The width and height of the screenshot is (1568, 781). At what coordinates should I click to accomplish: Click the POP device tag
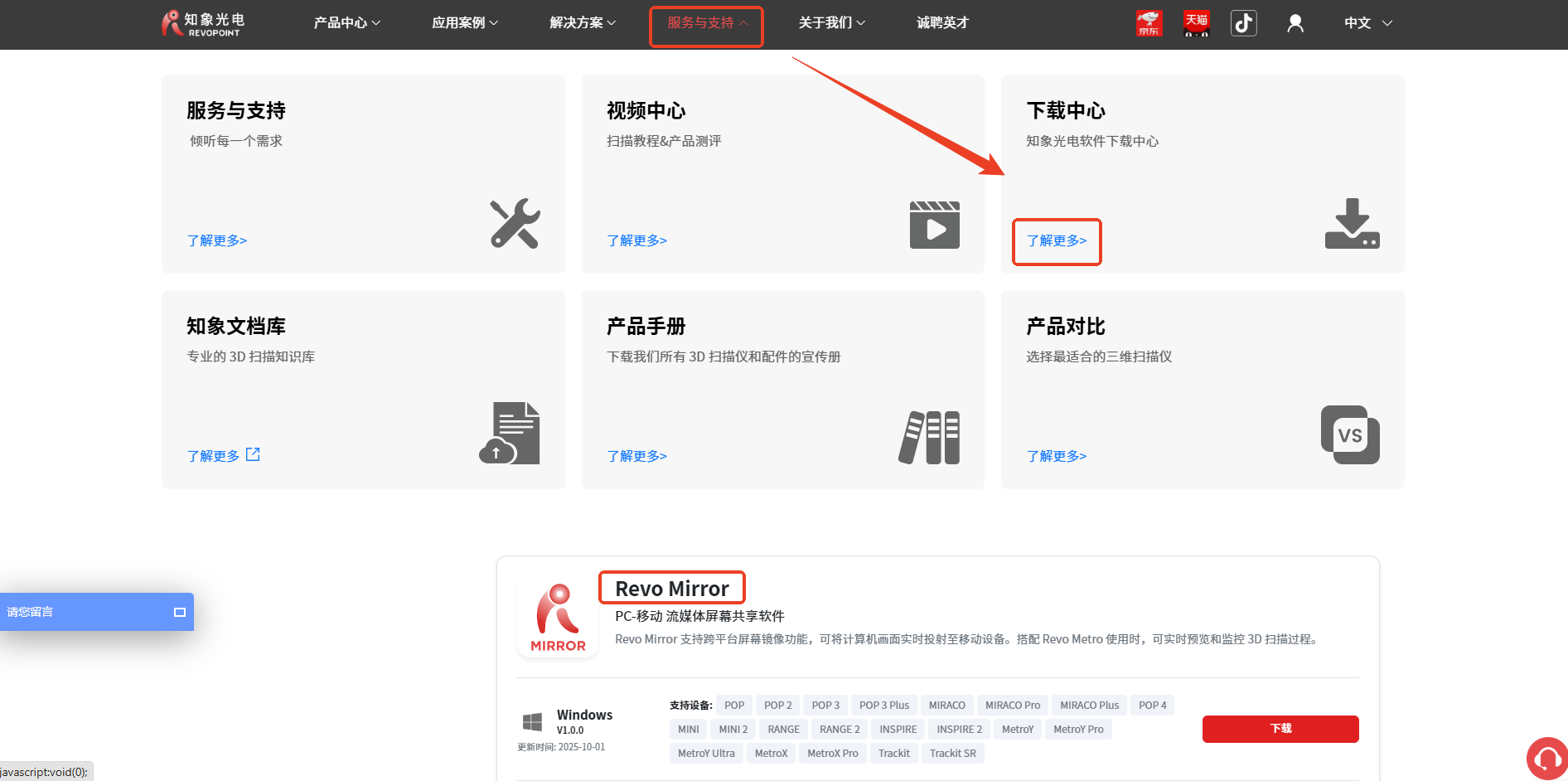click(x=734, y=706)
